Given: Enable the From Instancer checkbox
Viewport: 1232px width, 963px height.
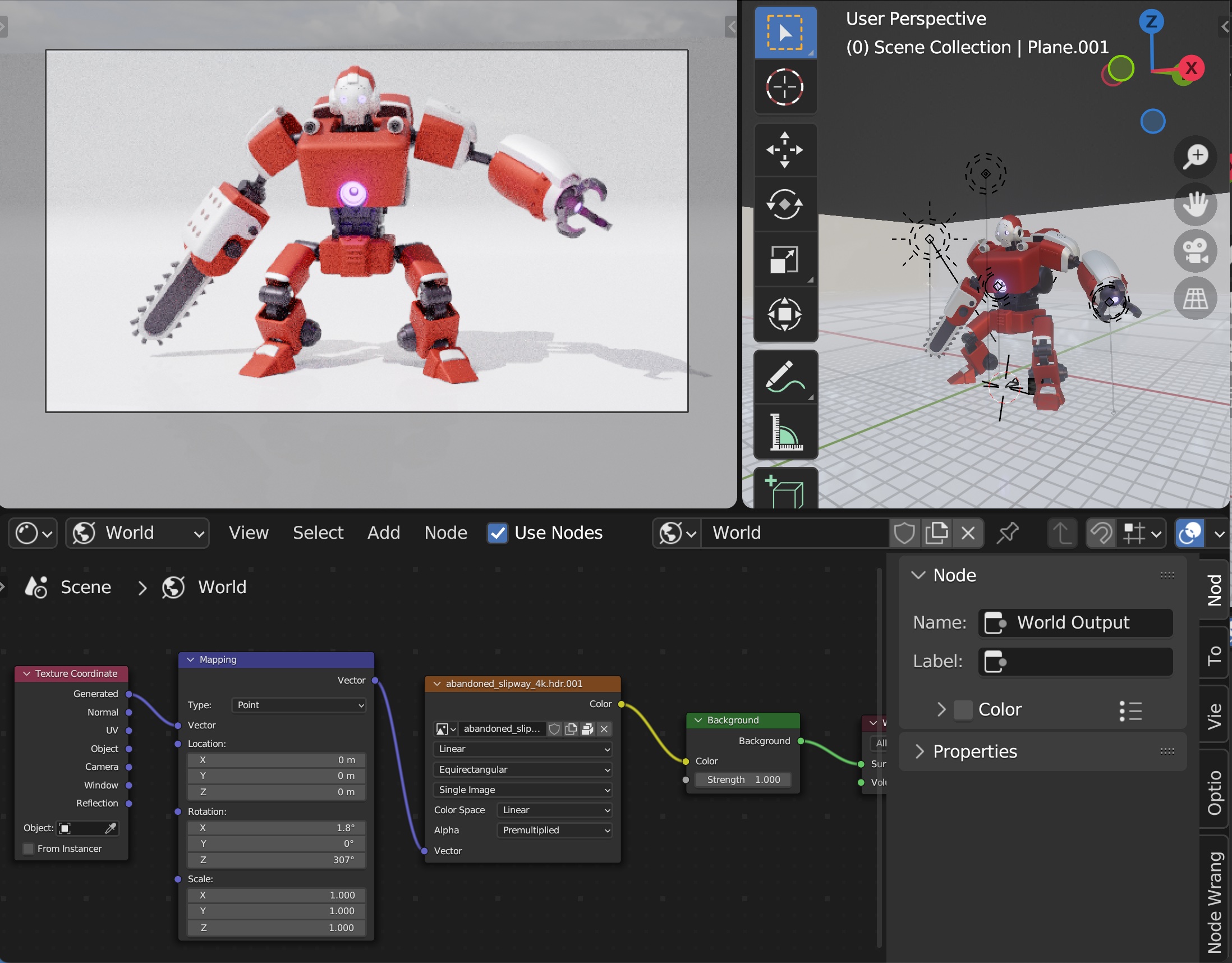Looking at the screenshot, I should tap(28, 849).
